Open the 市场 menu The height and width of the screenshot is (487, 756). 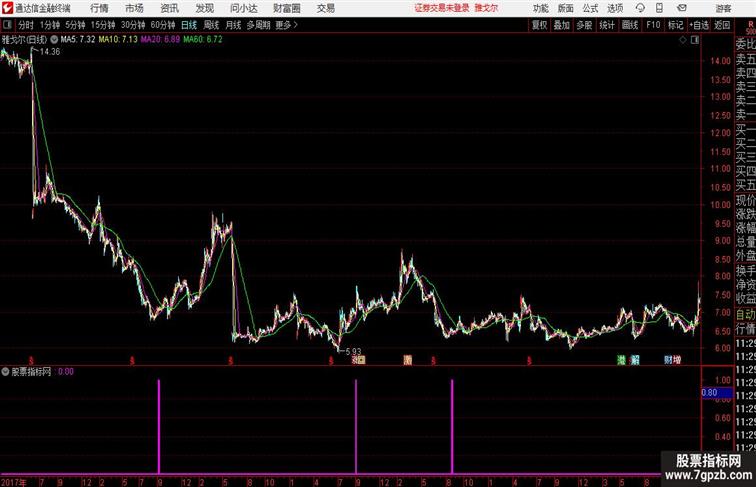pyautogui.click(x=134, y=8)
